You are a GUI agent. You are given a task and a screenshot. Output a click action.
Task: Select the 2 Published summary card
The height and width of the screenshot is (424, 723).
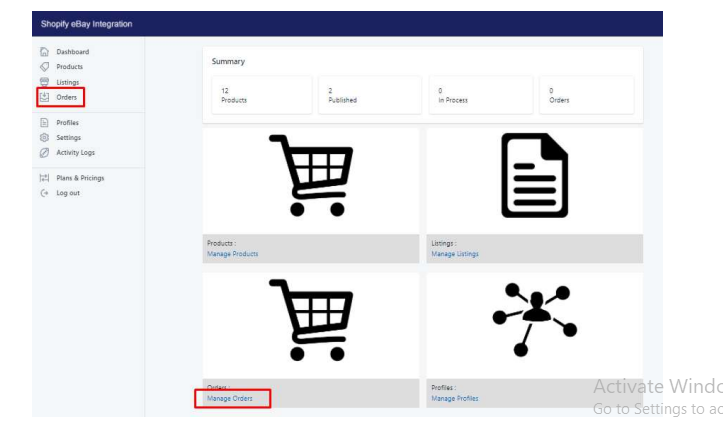(x=370, y=95)
